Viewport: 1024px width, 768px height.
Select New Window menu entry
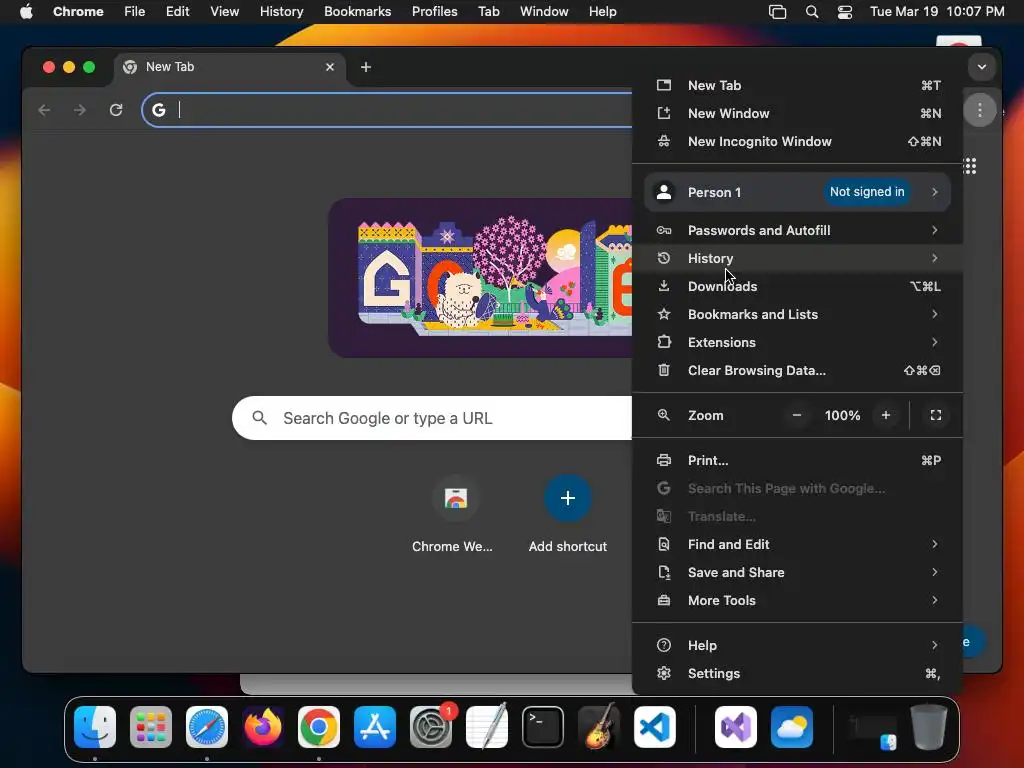pyautogui.click(x=797, y=114)
